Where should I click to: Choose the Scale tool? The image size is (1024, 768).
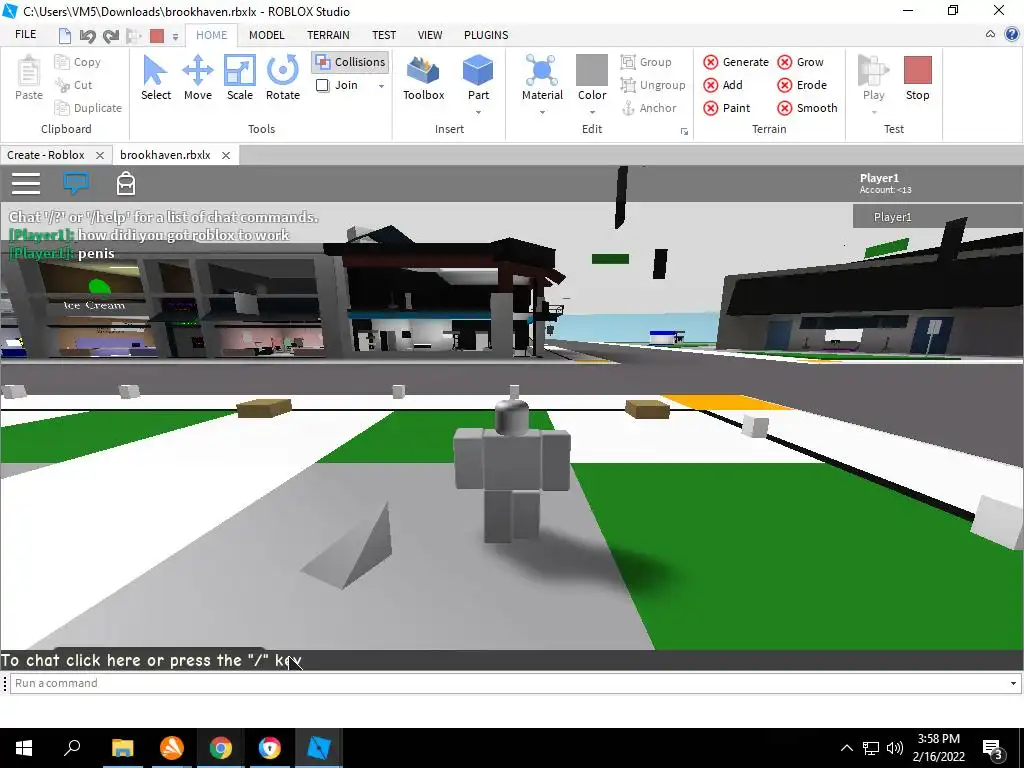240,78
